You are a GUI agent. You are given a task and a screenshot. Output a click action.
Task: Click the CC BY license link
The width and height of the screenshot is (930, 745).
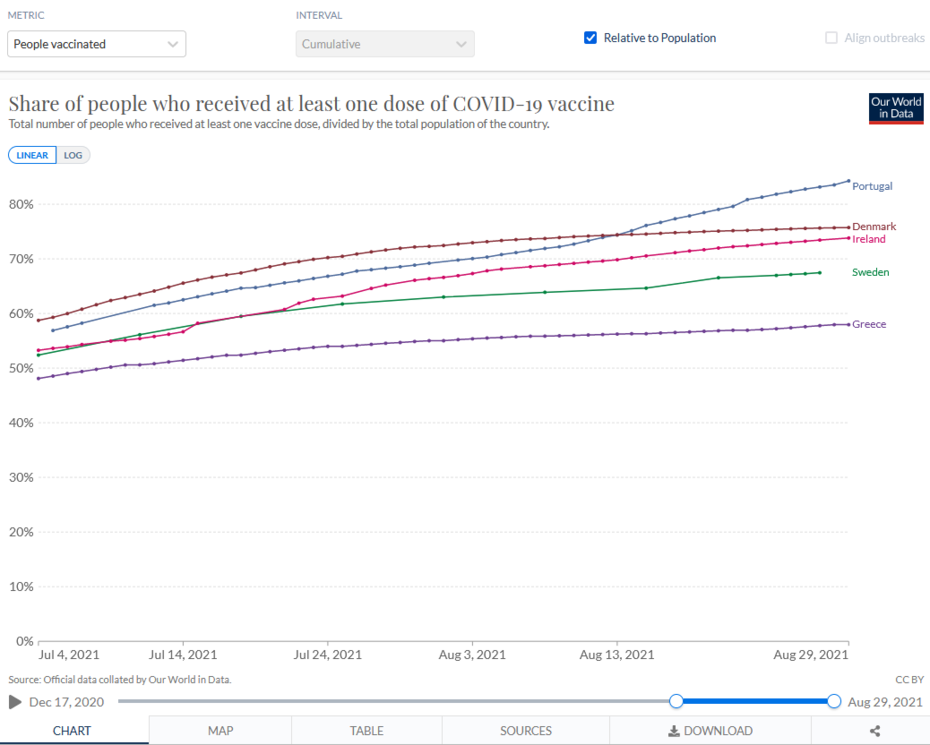(x=908, y=680)
